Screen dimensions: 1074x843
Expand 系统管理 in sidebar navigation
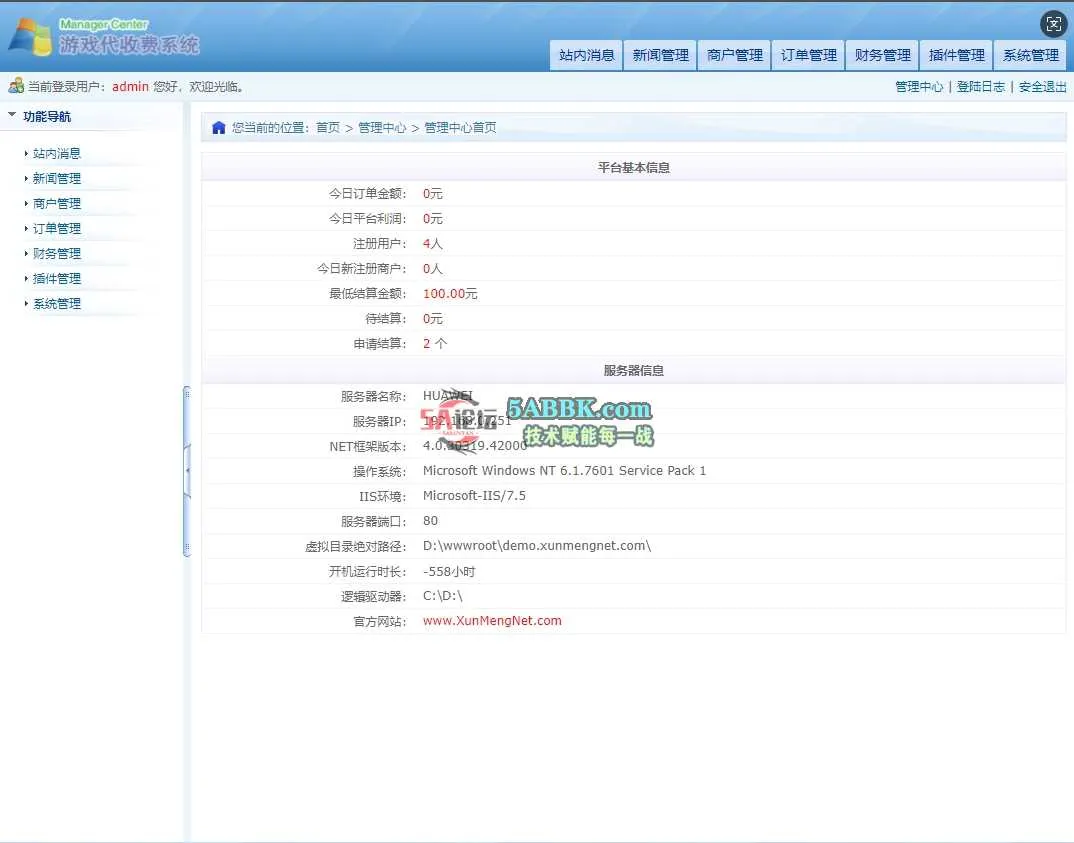tap(57, 303)
